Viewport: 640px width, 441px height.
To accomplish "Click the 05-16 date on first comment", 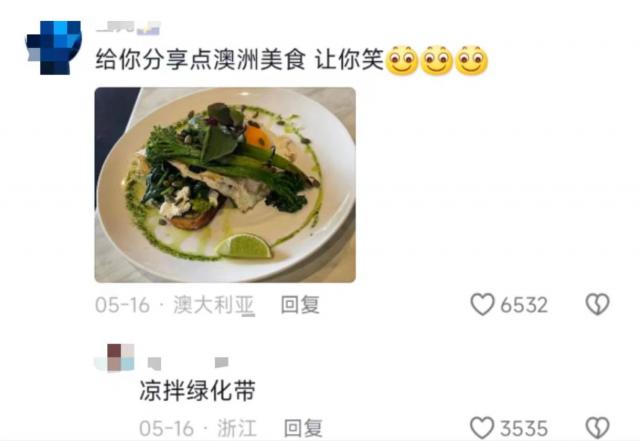I will [122, 305].
